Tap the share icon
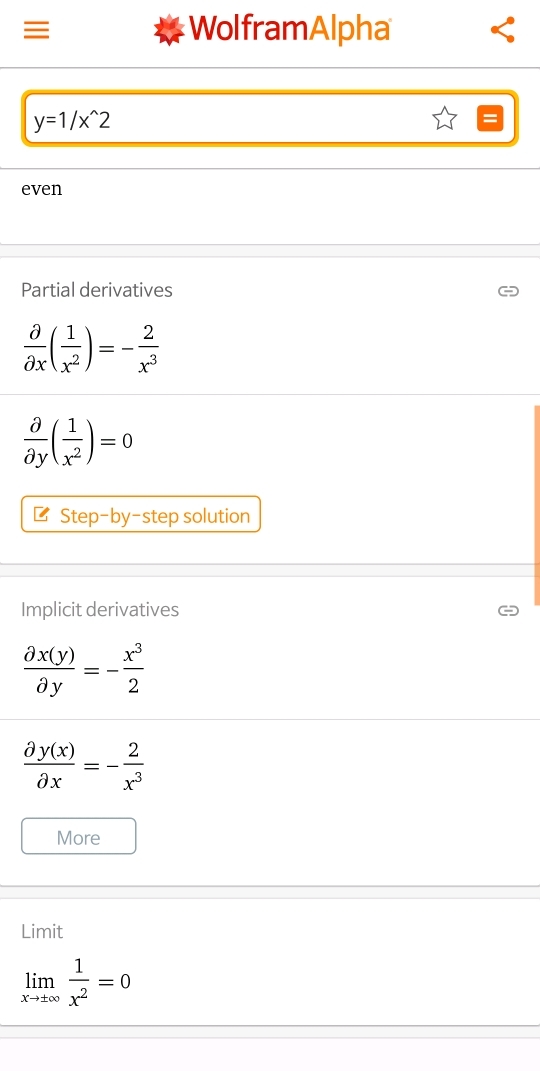 coord(503,29)
